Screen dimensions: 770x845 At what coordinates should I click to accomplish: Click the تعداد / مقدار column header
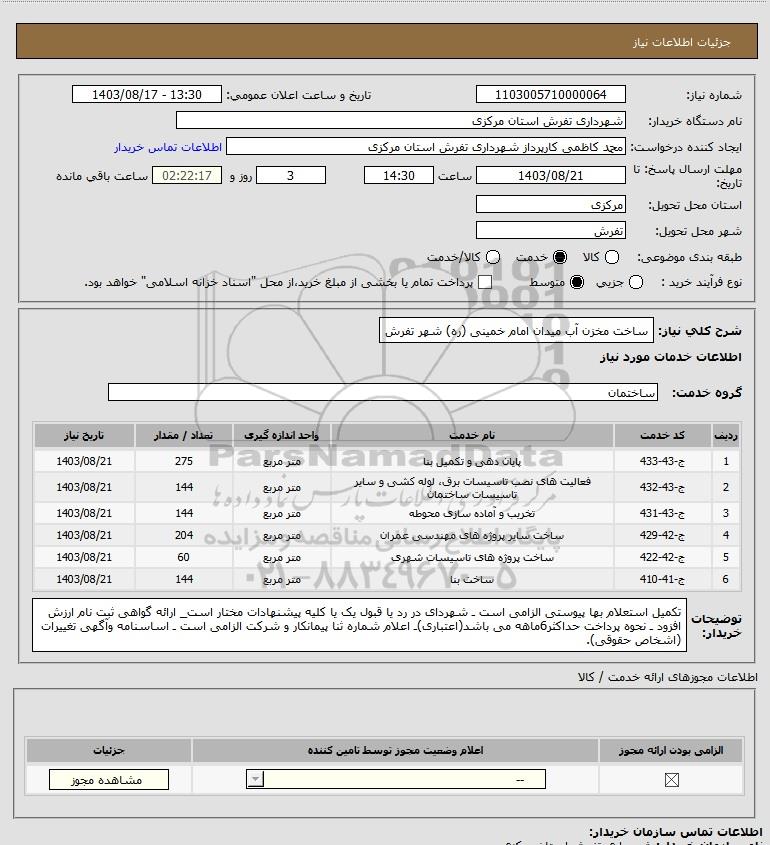183,435
